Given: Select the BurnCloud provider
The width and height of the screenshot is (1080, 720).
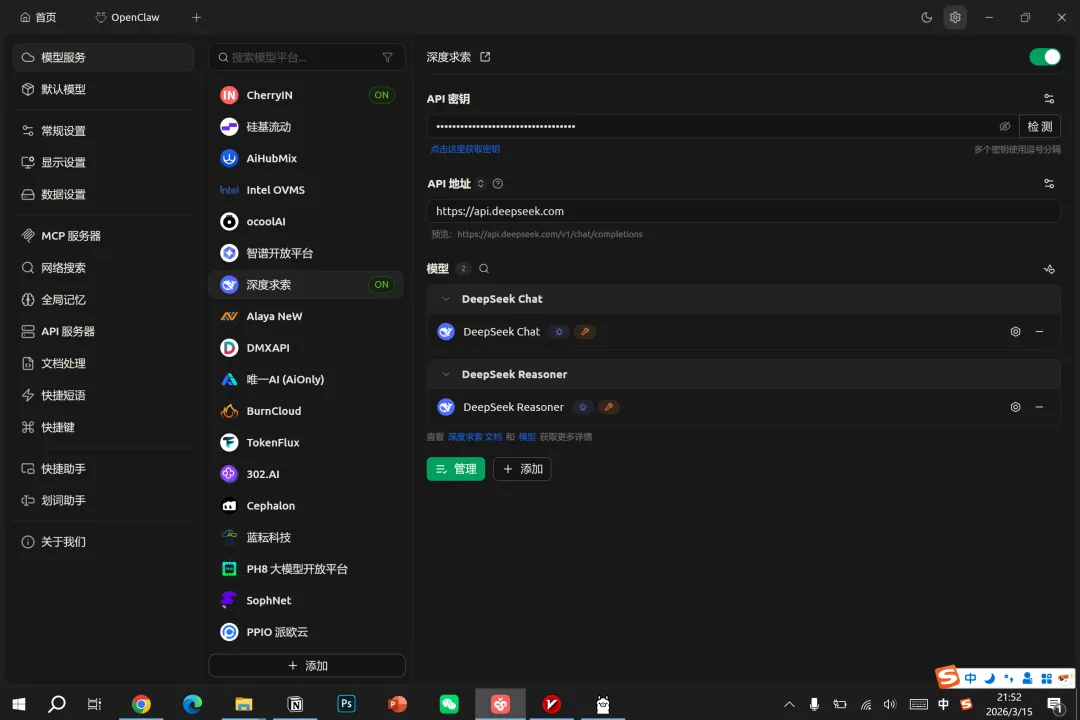Looking at the screenshot, I should point(307,411).
